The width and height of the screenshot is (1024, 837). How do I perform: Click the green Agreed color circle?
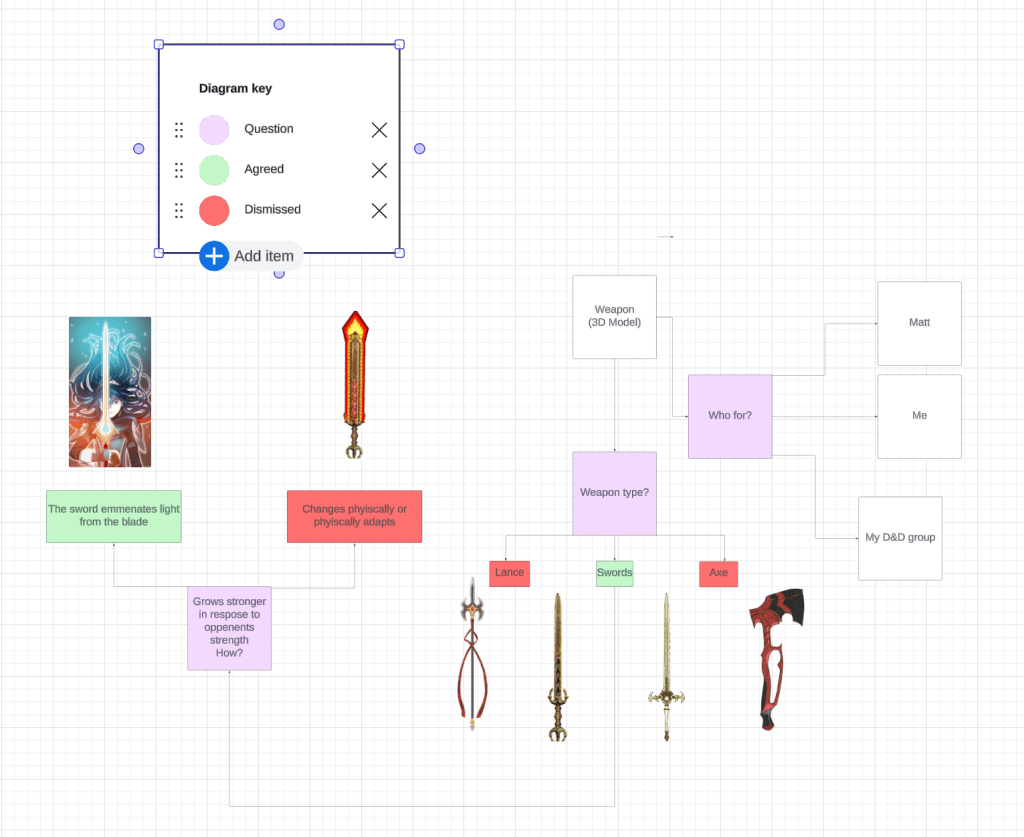[x=214, y=170]
